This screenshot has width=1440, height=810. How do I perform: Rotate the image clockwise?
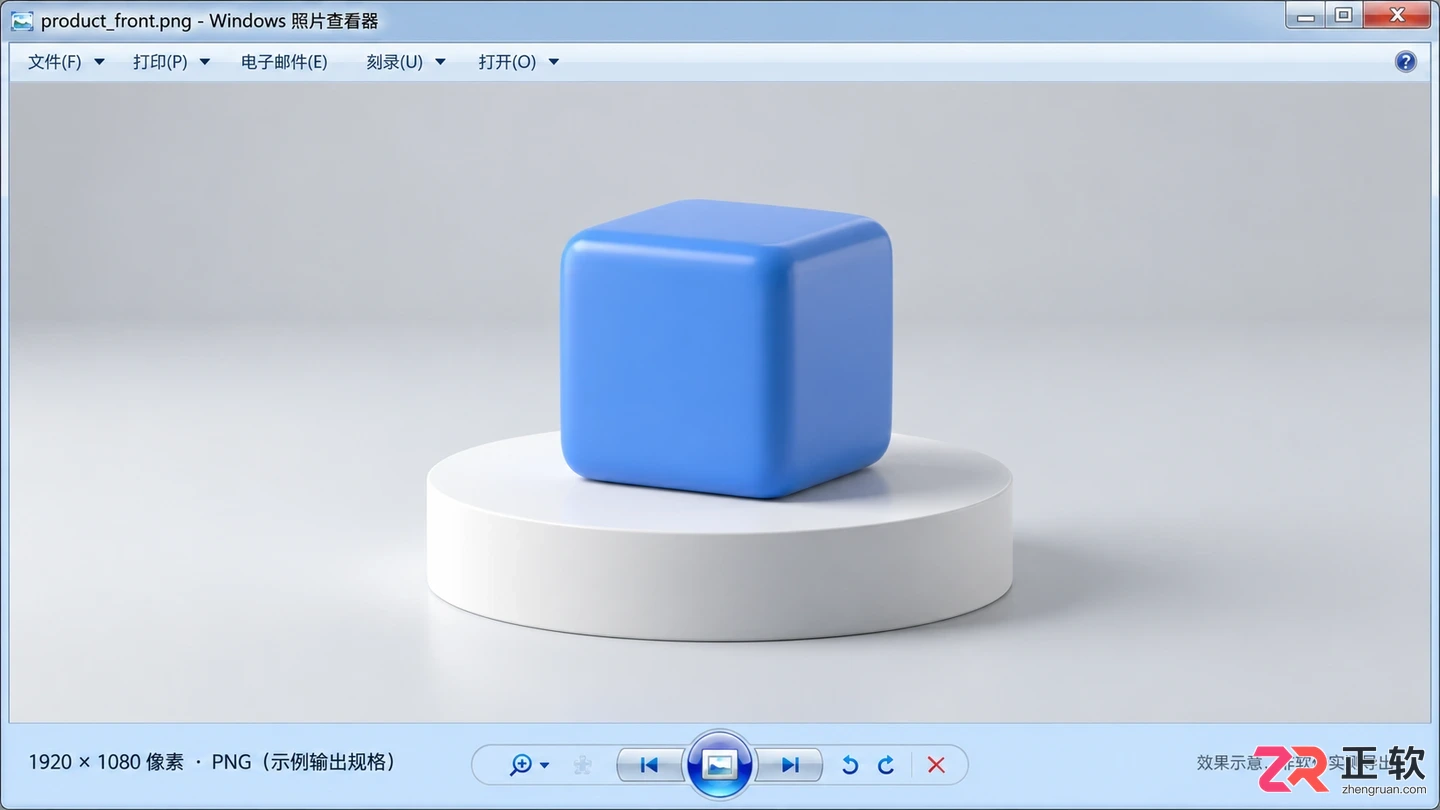[x=886, y=765]
